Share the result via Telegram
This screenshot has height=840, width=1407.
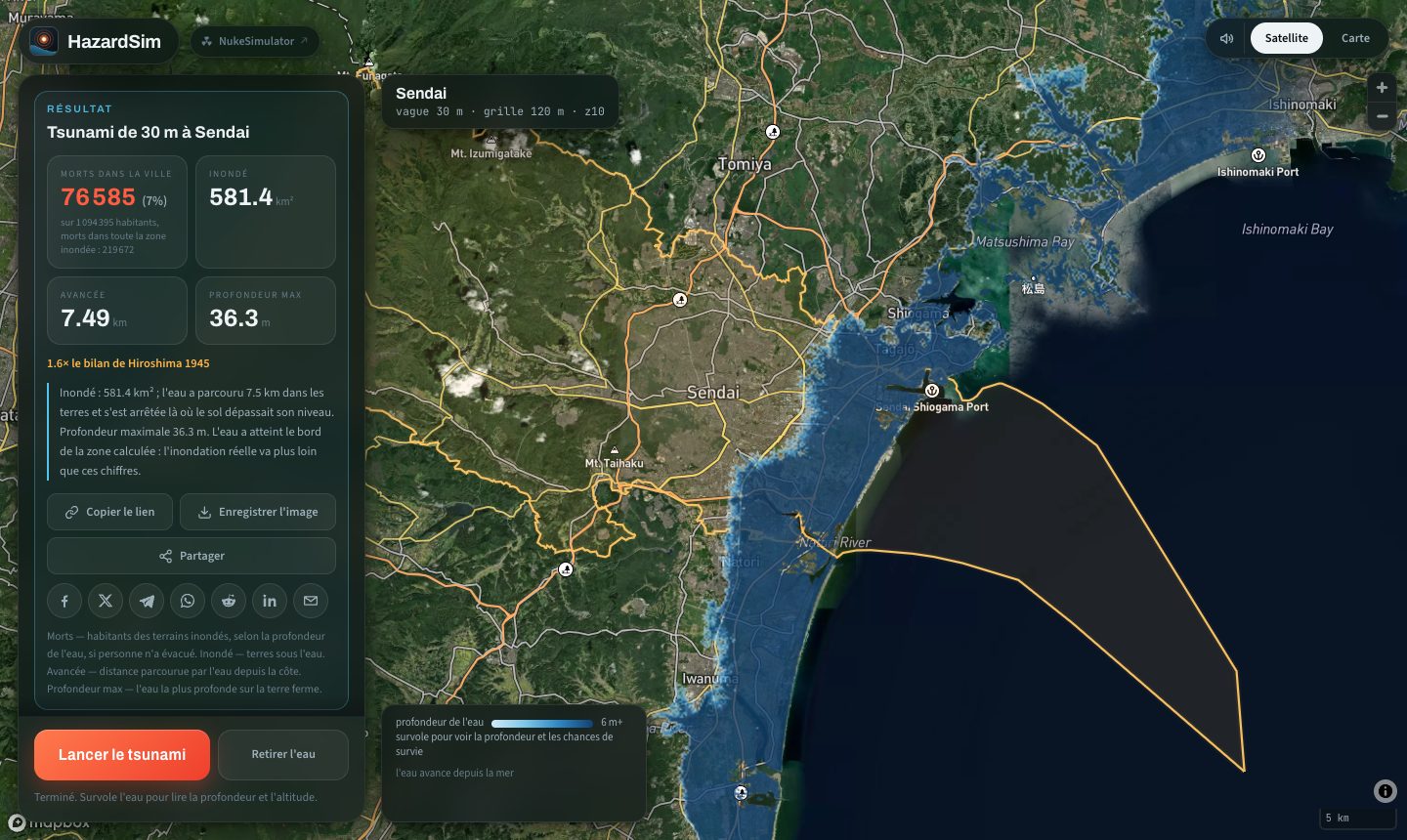click(x=147, y=601)
